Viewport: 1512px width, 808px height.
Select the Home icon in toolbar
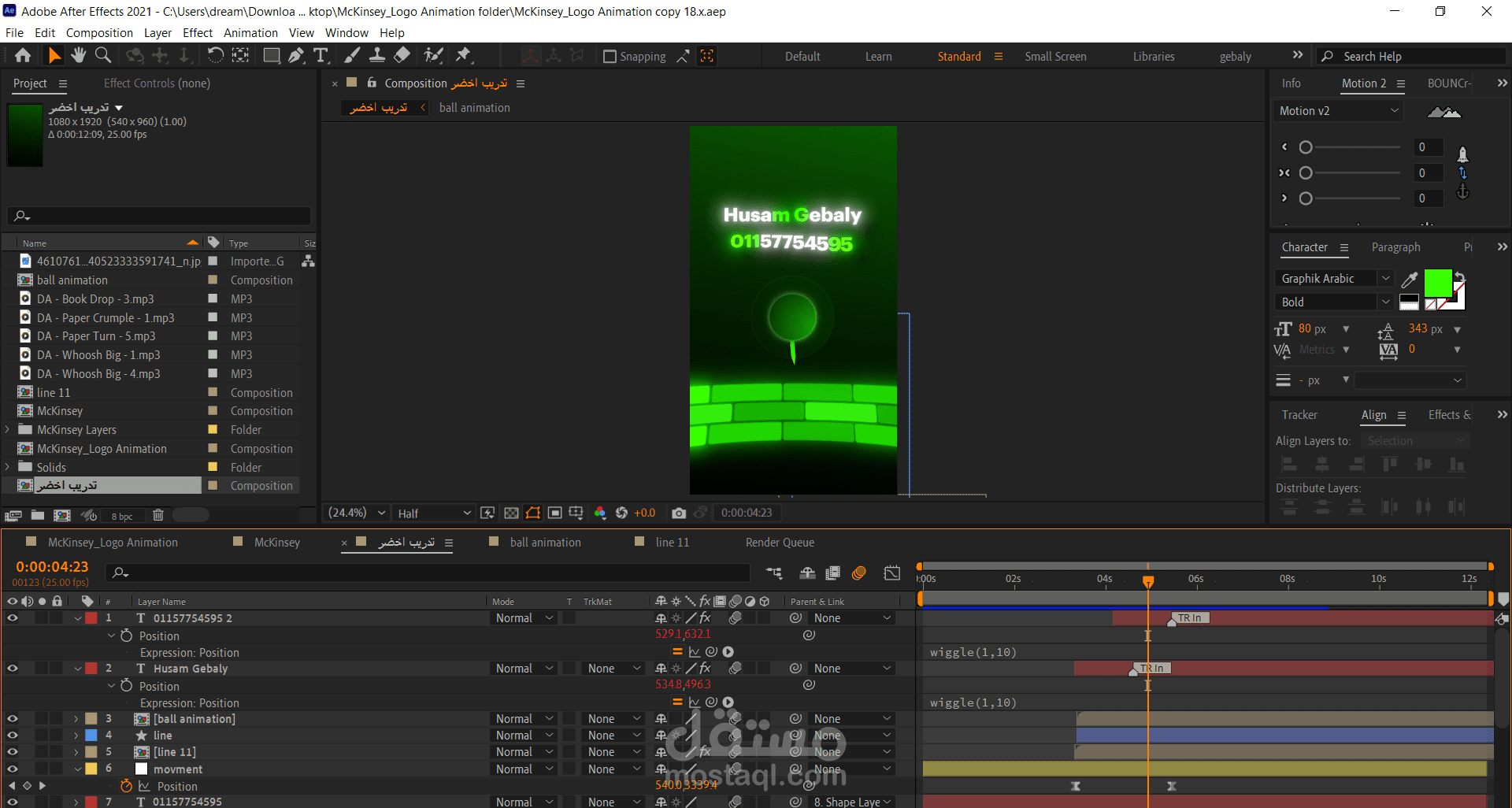coord(23,55)
